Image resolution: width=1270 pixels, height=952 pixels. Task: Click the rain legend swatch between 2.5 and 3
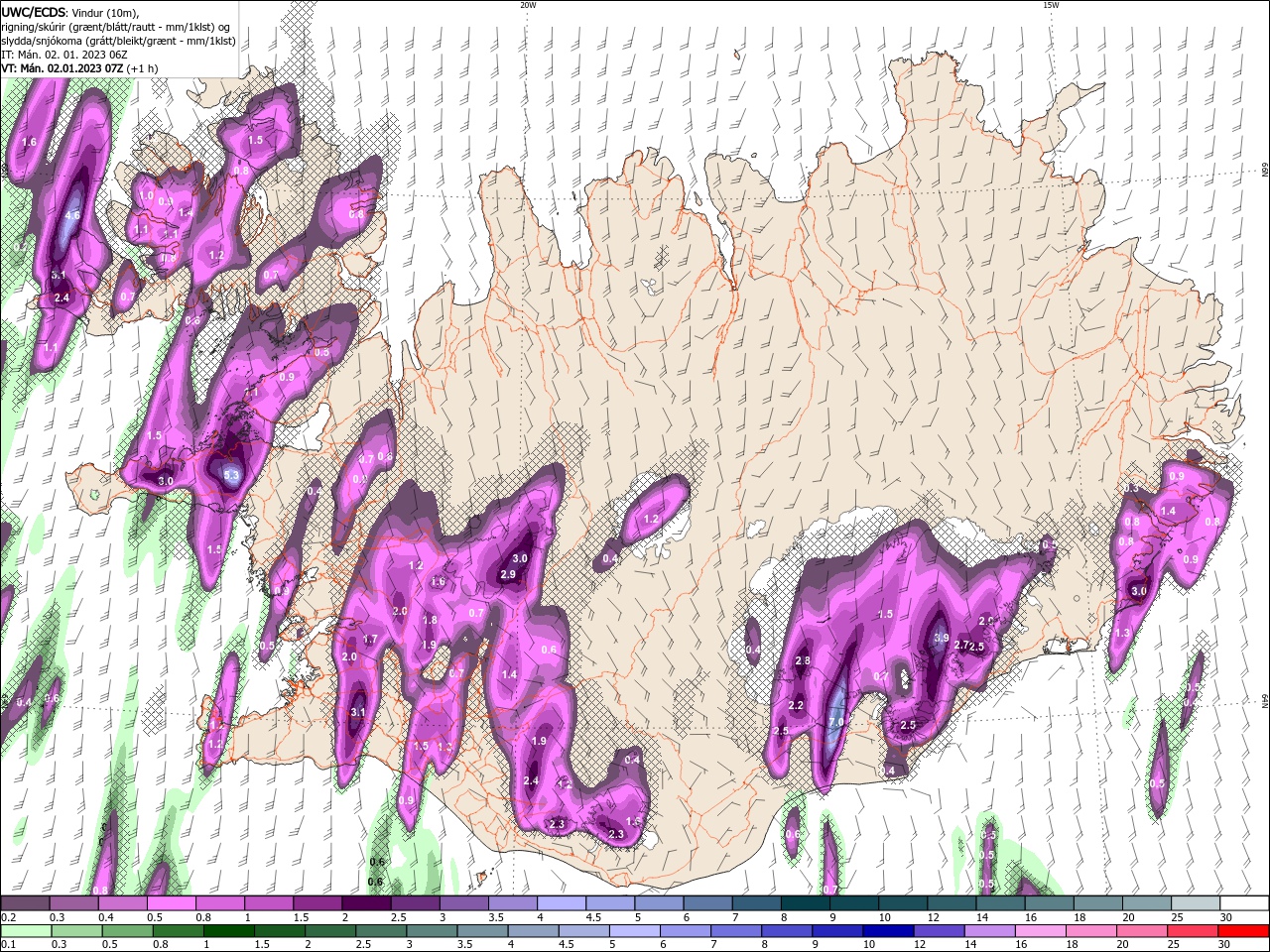point(382,931)
